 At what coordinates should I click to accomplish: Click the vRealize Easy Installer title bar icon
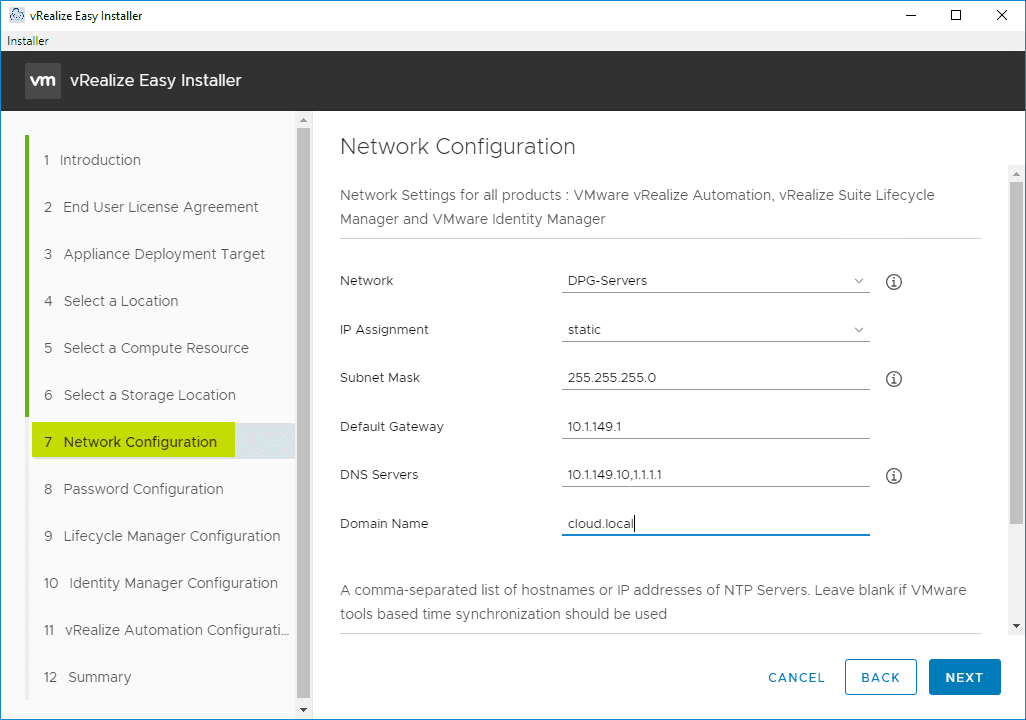pyautogui.click(x=15, y=15)
